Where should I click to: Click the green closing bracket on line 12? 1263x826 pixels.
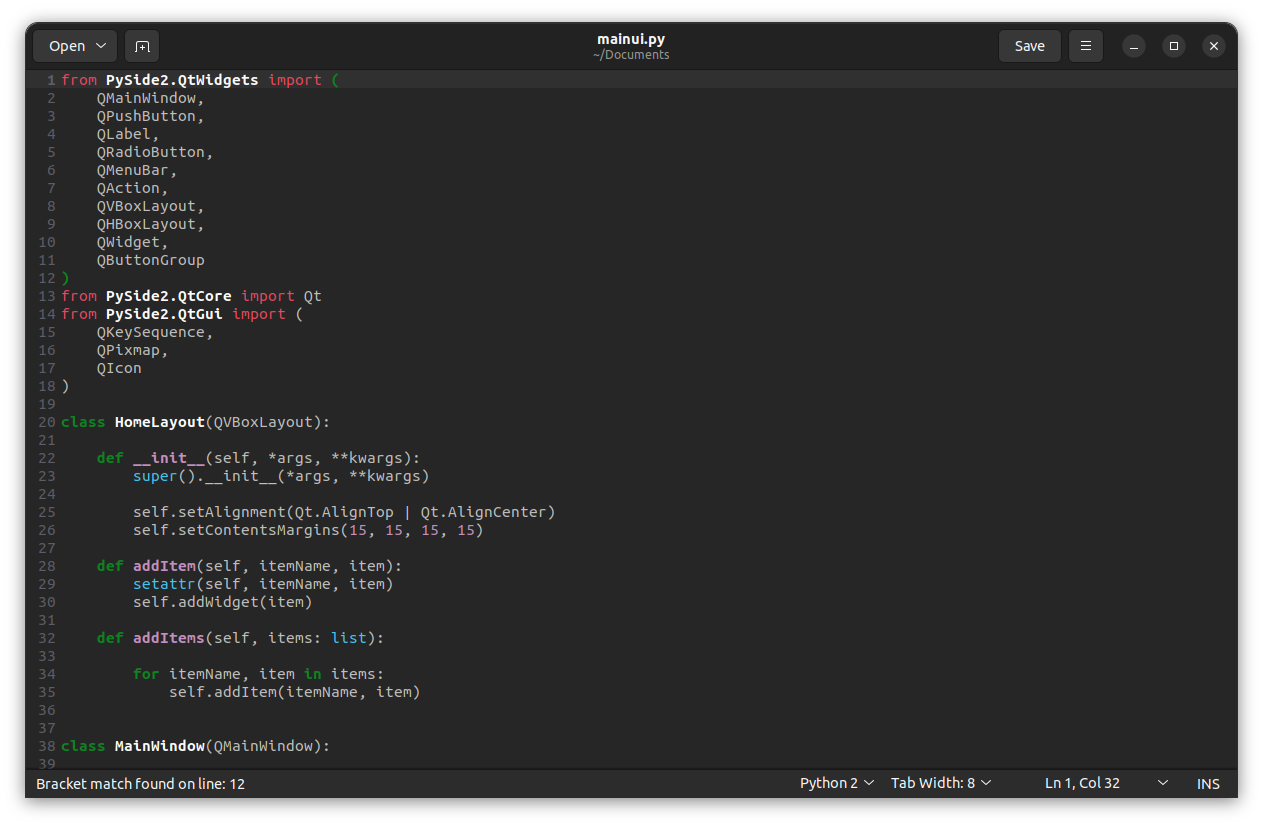click(x=66, y=278)
